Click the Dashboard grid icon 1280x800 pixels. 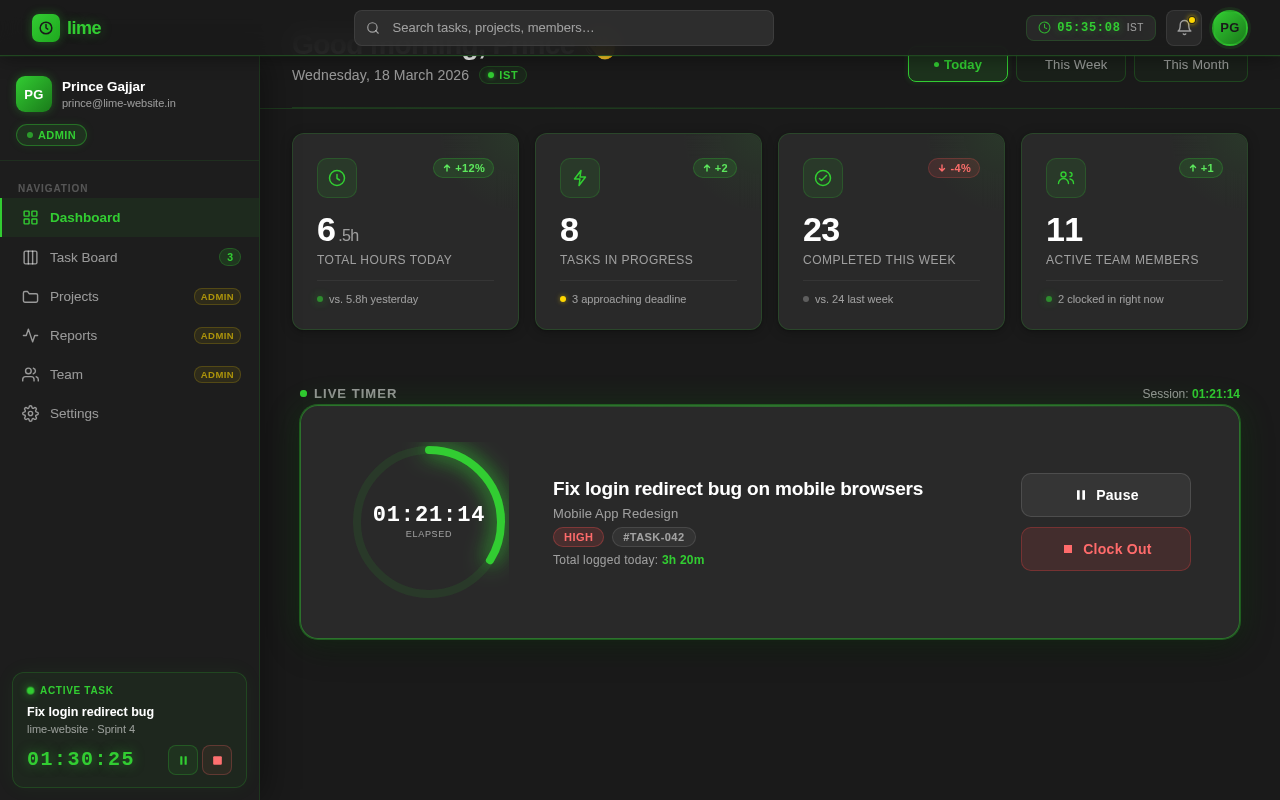point(30,217)
